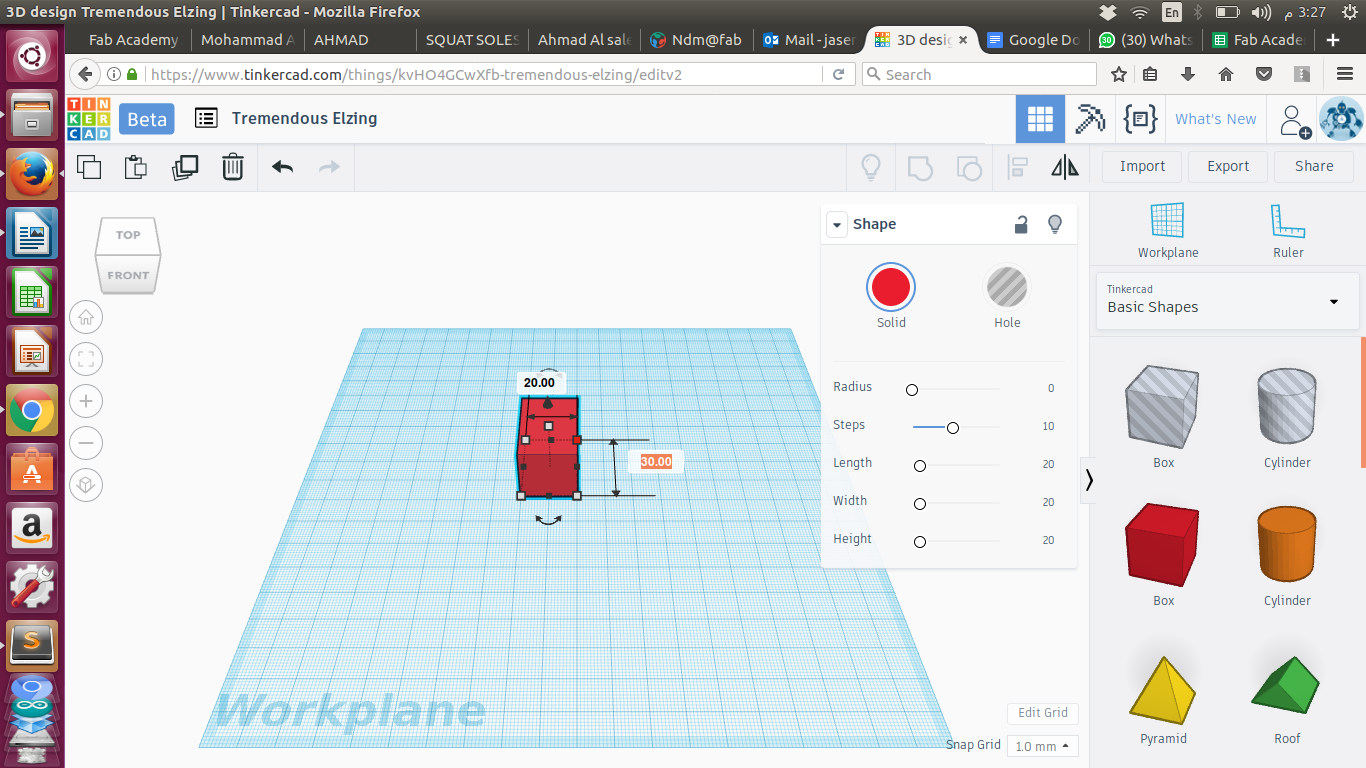1366x768 pixels.
Task: Open the Blocks pickaxe mode
Action: [x=1090, y=119]
